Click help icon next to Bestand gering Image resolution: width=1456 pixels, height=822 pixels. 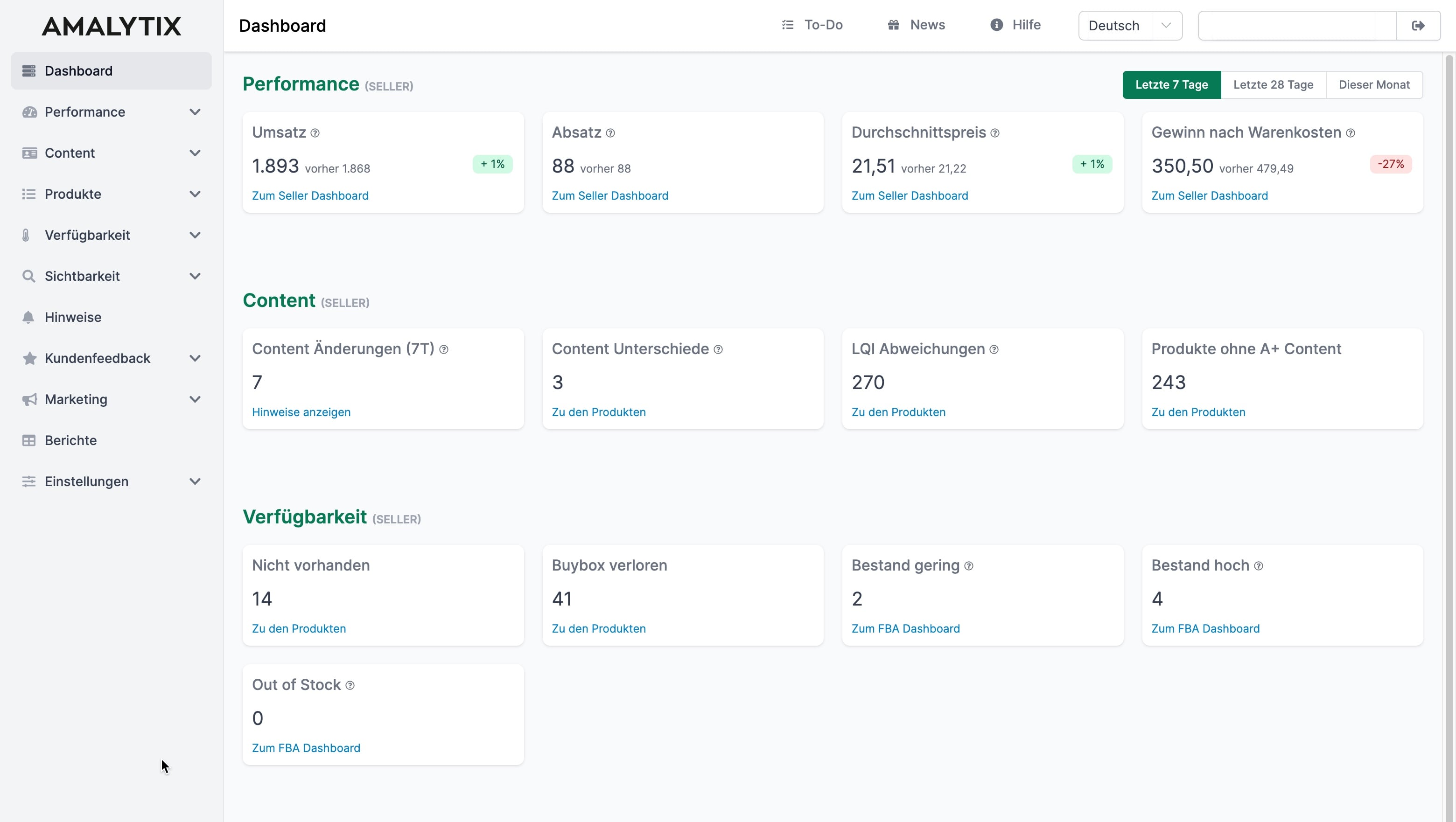[969, 566]
